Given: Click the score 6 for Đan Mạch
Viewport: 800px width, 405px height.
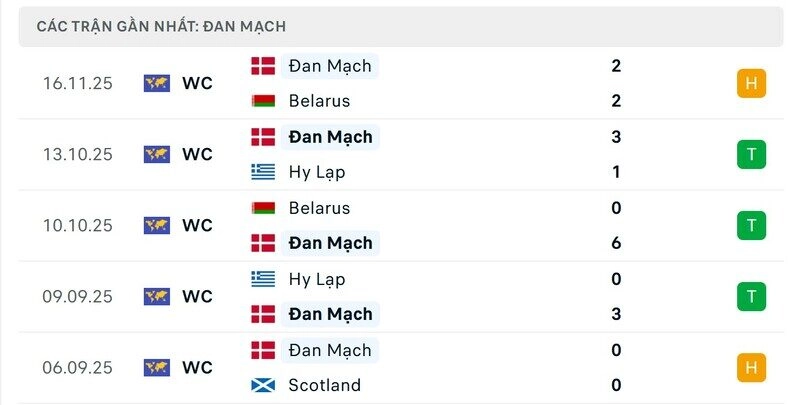Looking at the screenshot, I should (x=616, y=243).
